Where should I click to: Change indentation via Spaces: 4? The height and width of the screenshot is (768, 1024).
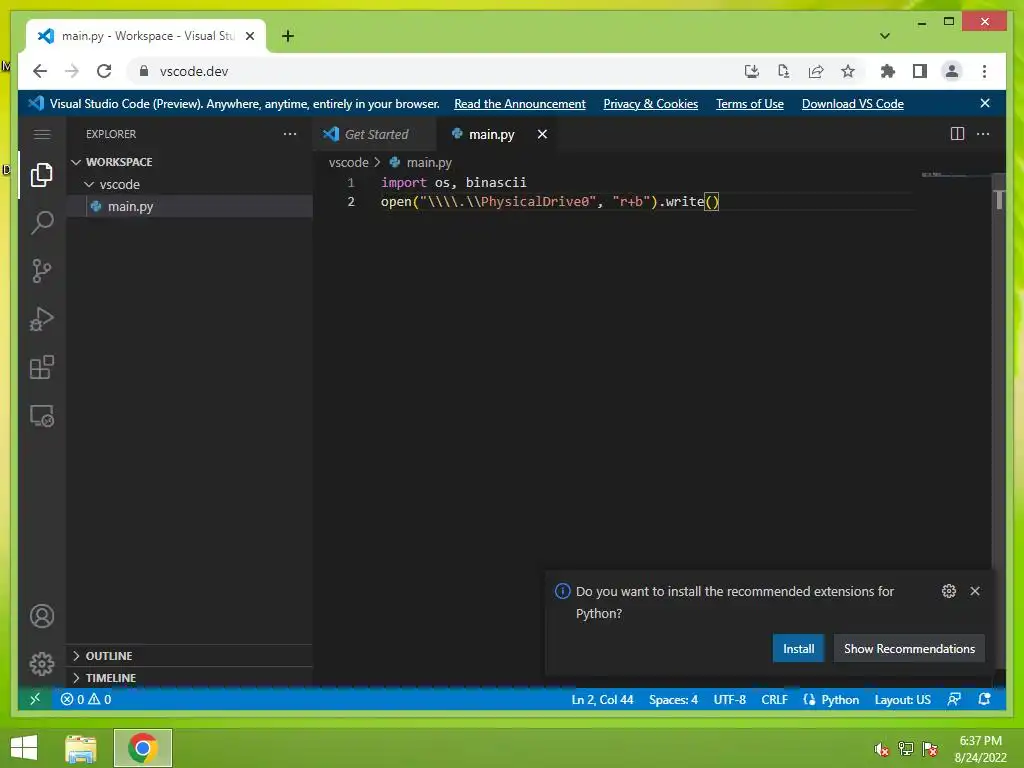point(673,699)
